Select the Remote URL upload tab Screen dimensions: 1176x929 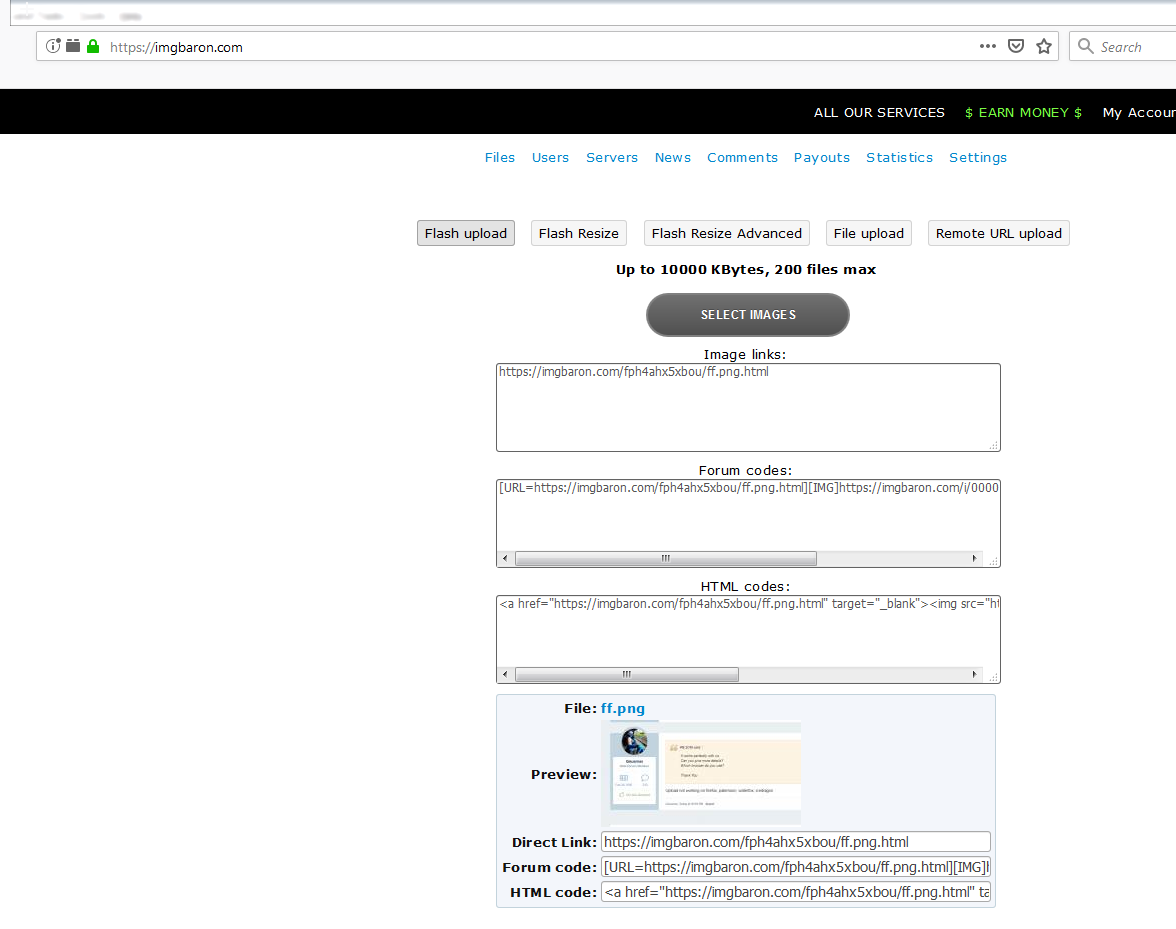pyautogui.click(x=998, y=233)
